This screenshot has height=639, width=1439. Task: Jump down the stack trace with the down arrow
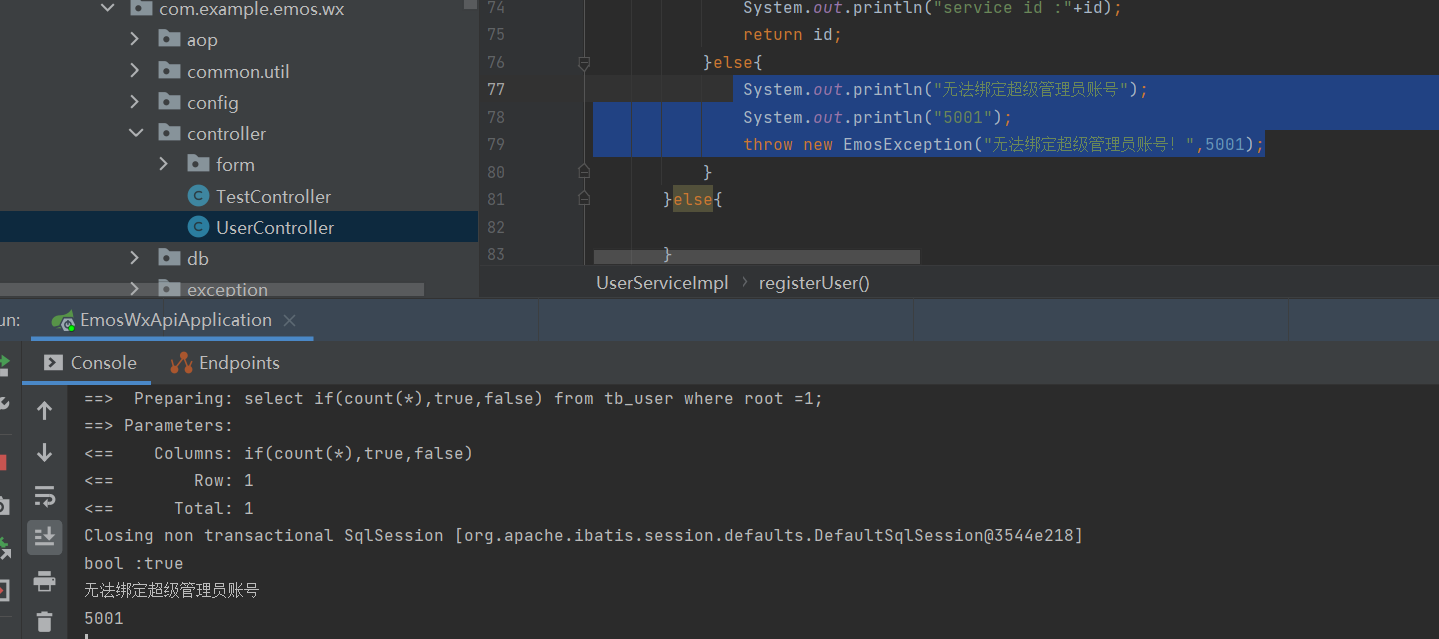pyautogui.click(x=44, y=453)
